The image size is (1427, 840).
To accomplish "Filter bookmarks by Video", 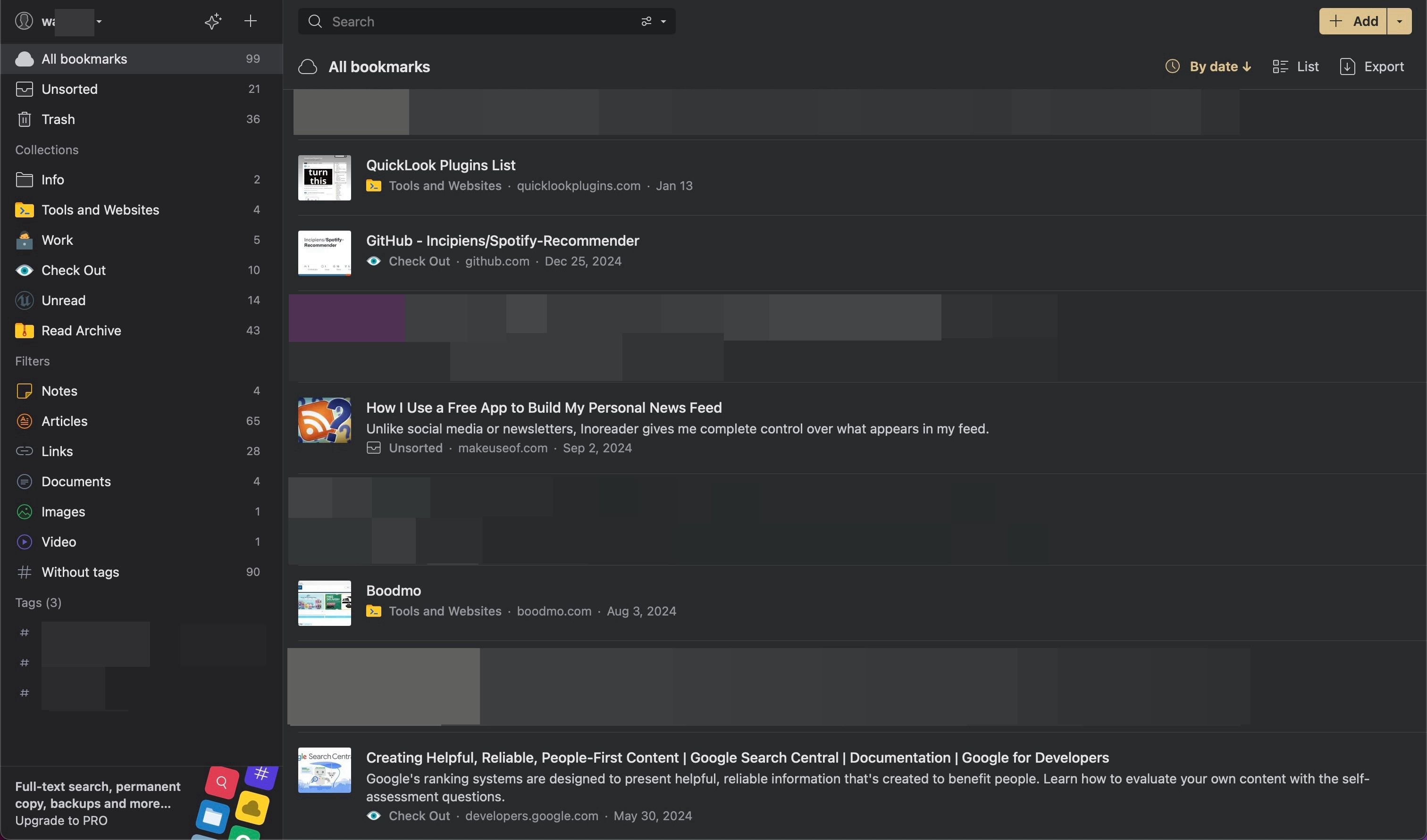I will 59,542.
